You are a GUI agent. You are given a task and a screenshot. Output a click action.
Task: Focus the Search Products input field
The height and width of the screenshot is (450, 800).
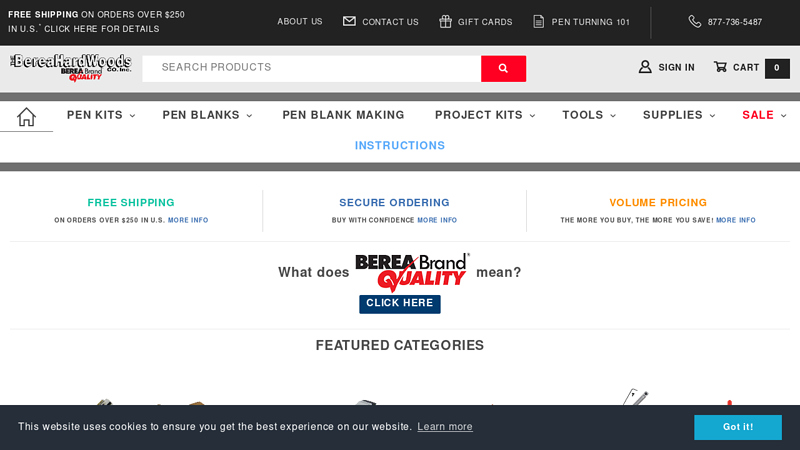[x=311, y=68]
